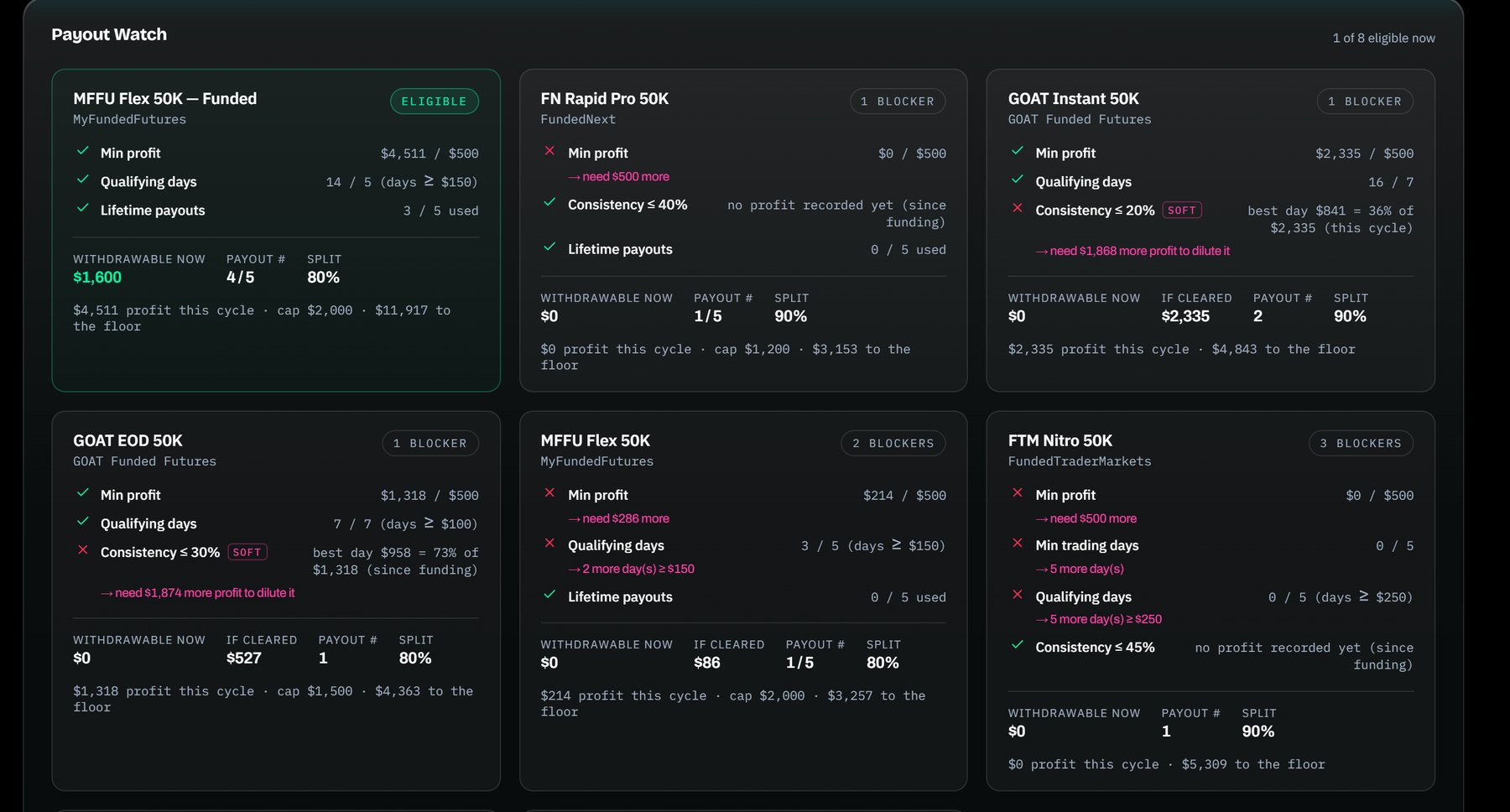
Task: Click the red X beside Consistency ≤ 30%
Action: tap(83, 551)
